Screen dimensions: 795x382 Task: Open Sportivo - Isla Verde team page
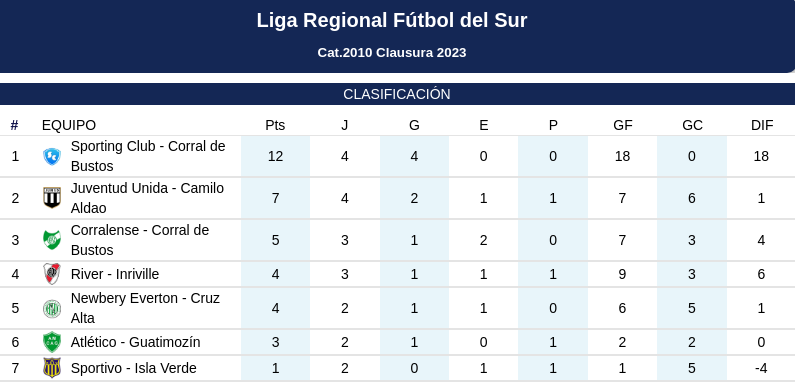click(133, 368)
